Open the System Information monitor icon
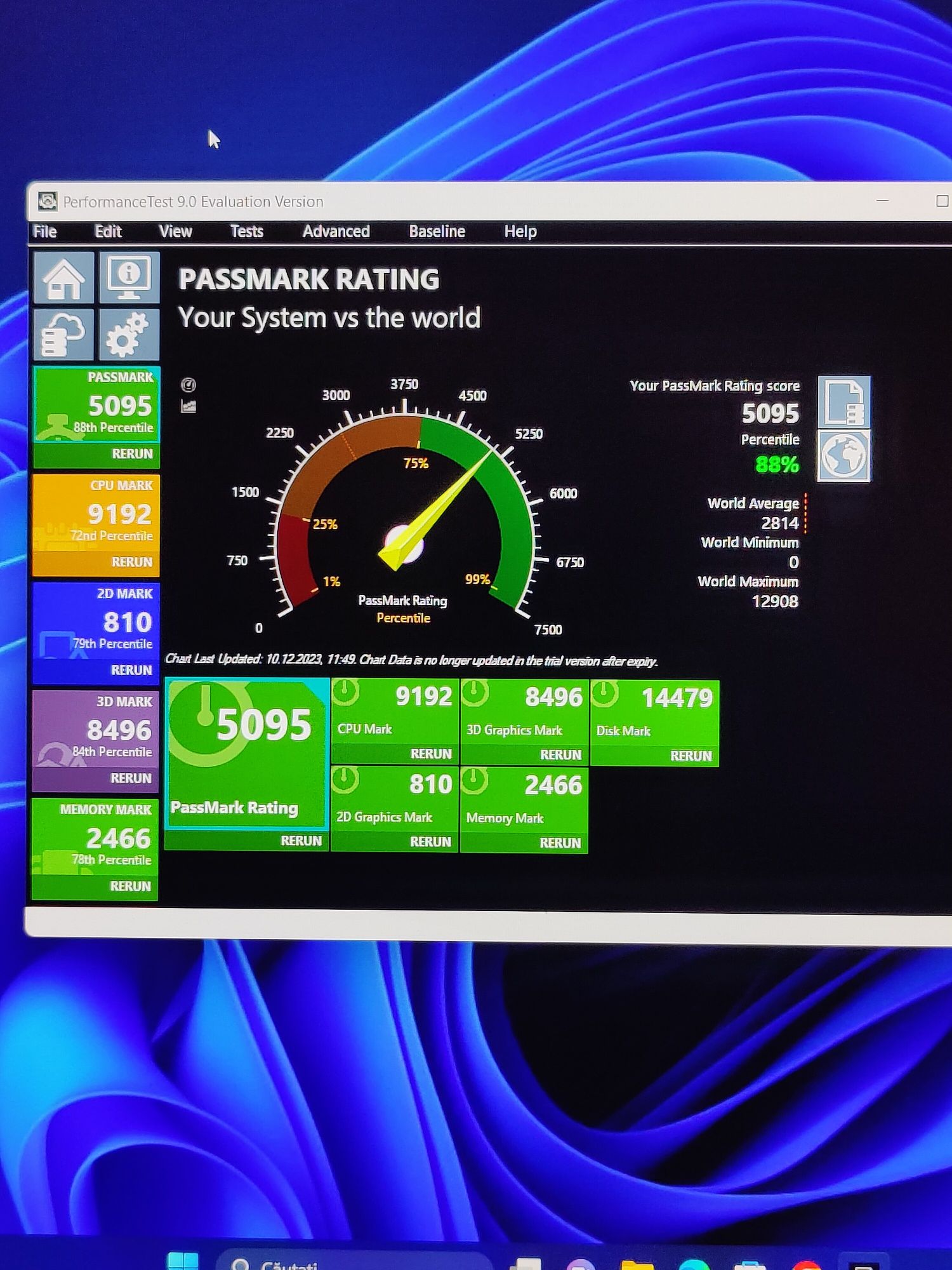The height and width of the screenshot is (1270, 952). (129, 277)
